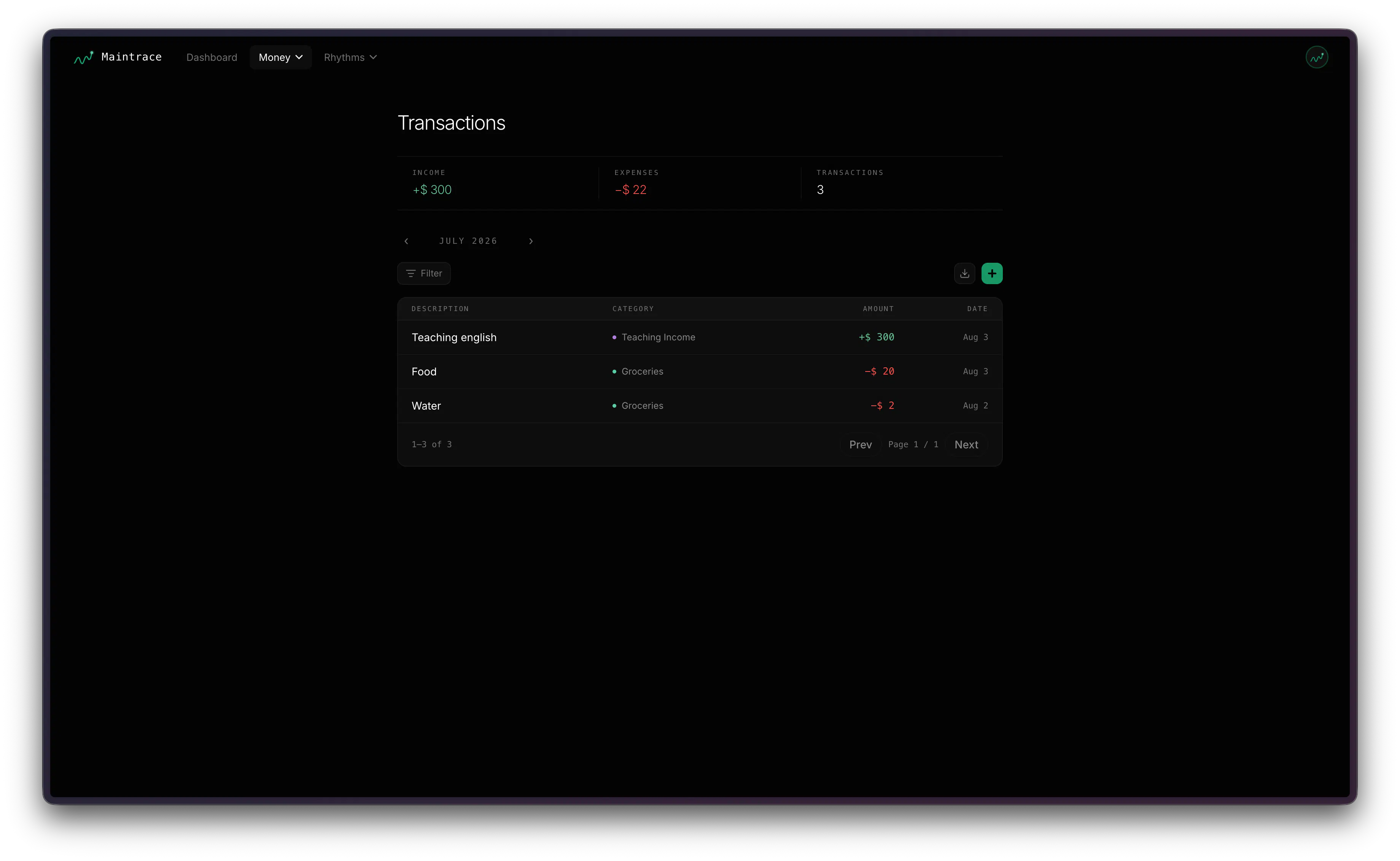Viewport: 1400px width, 861px height.
Task: Click the 1–3 of 3 count
Action: pos(432,445)
